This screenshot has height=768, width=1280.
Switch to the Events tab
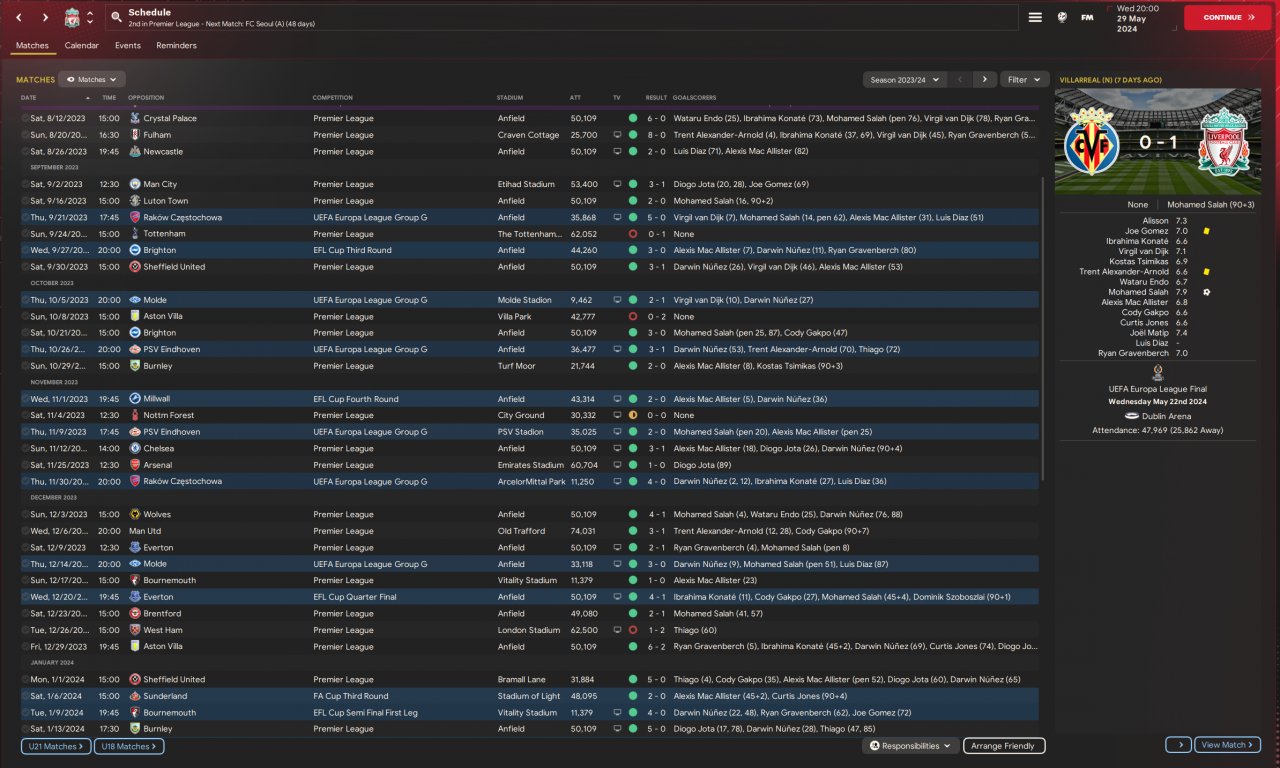tap(128, 45)
